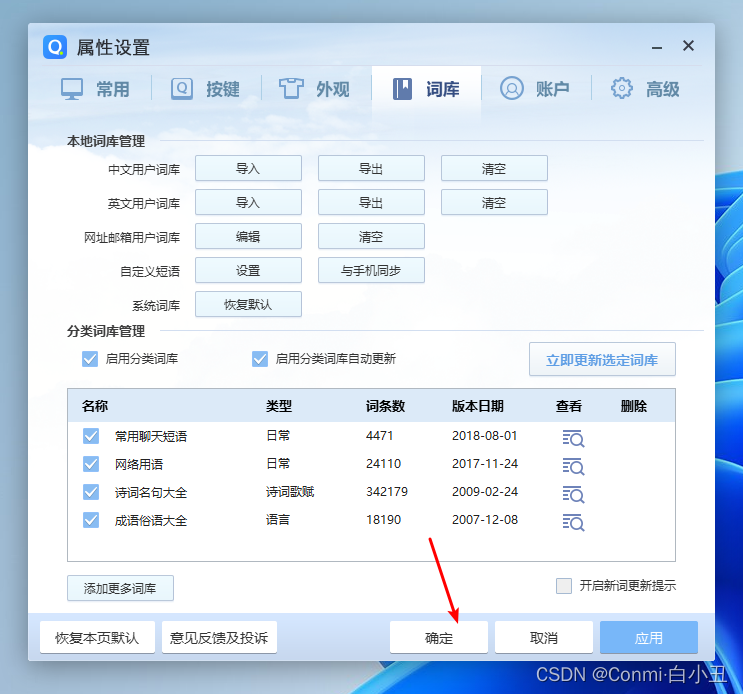Image resolution: width=743 pixels, height=694 pixels.
Task: Uncheck the 诗词名句大全 dictionary
Action: click(x=91, y=492)
